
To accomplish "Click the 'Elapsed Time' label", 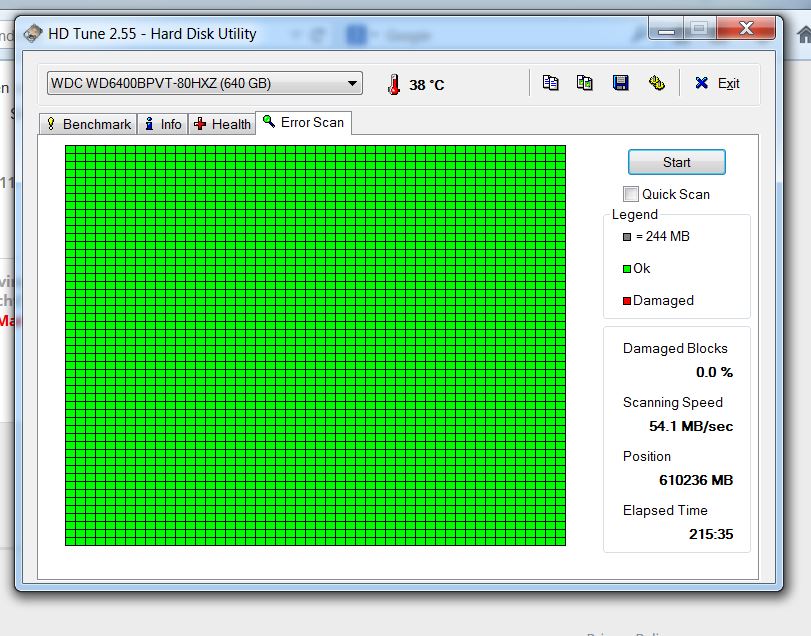I will click(x=665, y=510).
